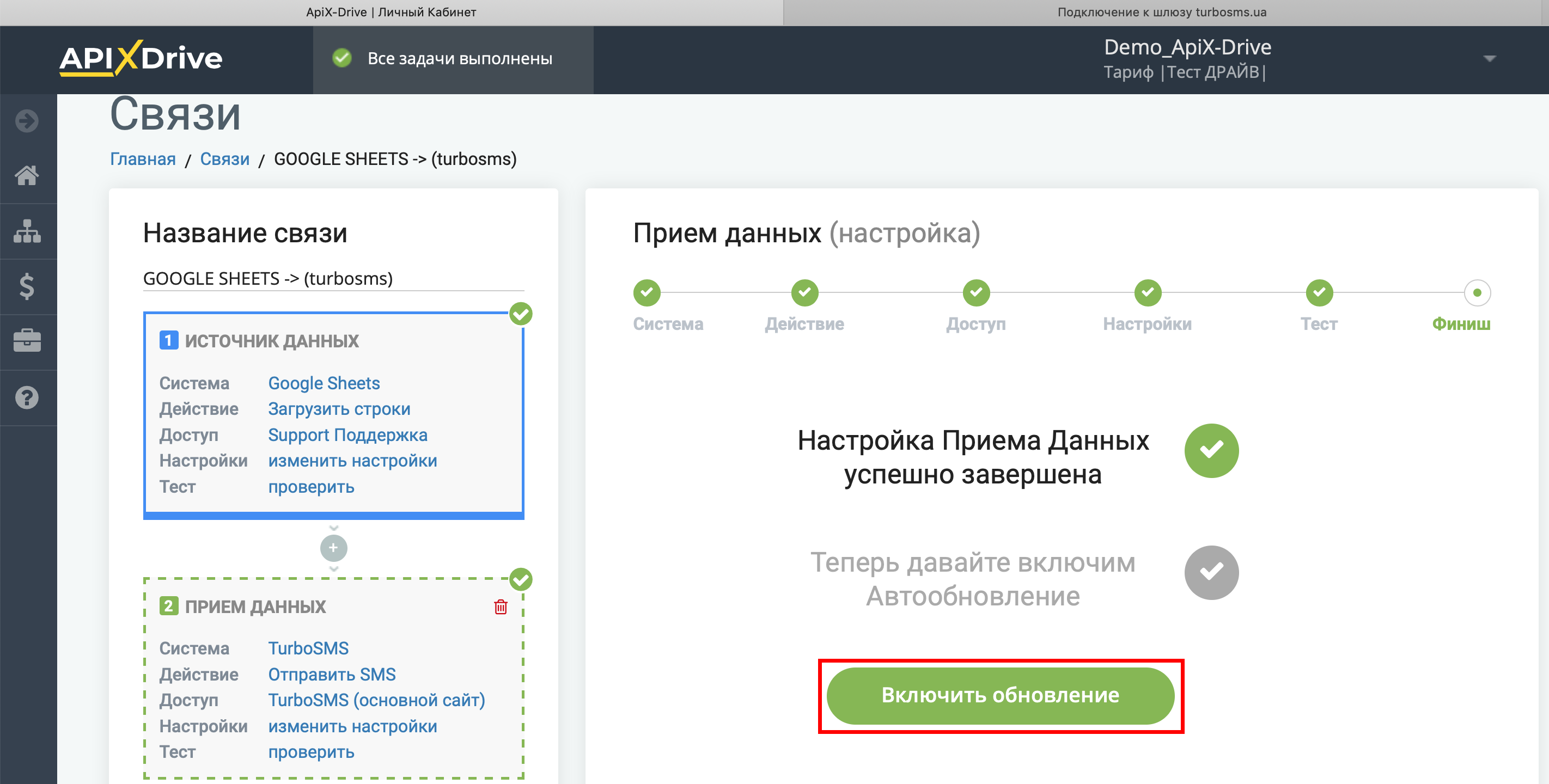The width and height of the screenshot is (1549, 784).
Task: Open 'Загрузить строки' action link
Action: [x=339, y=409]
